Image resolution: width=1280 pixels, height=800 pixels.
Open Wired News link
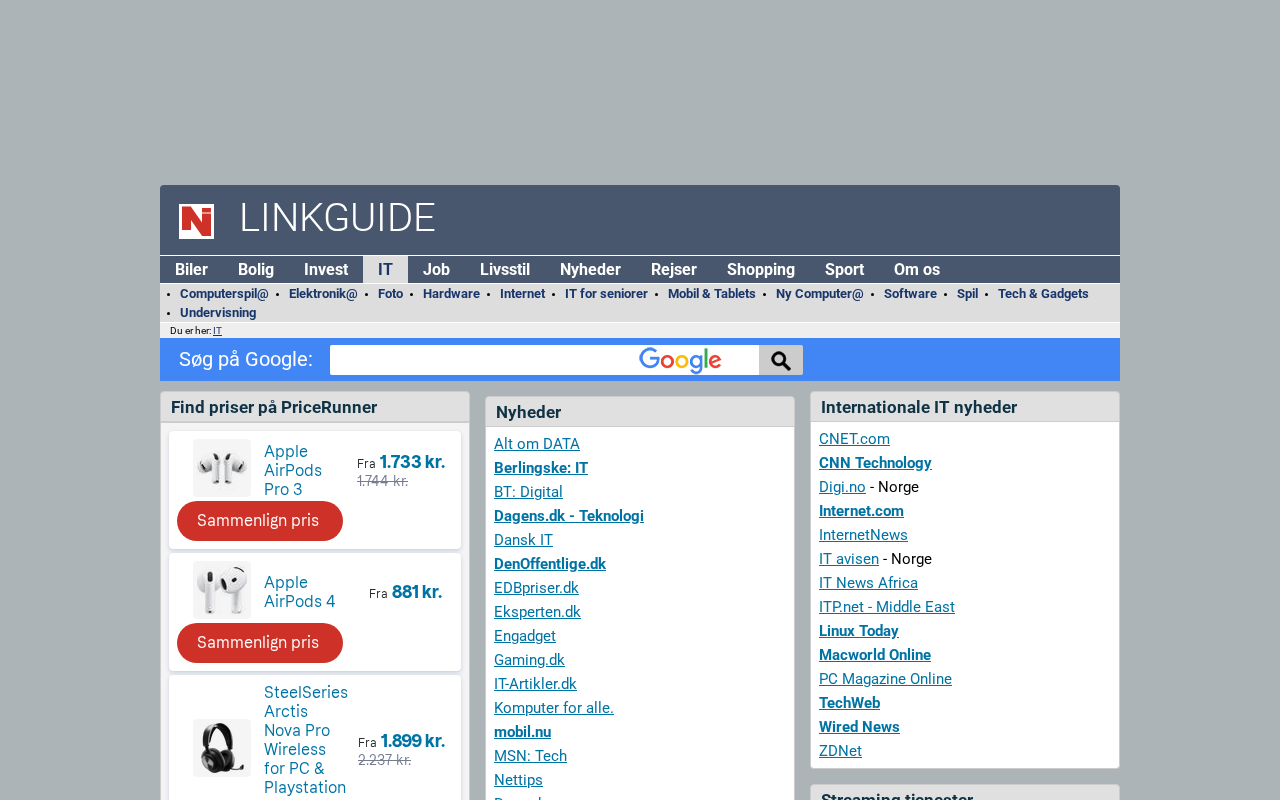click(859, 727)
